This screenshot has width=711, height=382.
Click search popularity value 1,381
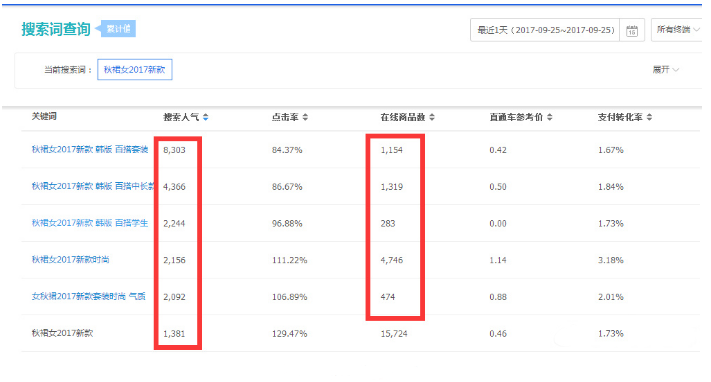(175, 333)
